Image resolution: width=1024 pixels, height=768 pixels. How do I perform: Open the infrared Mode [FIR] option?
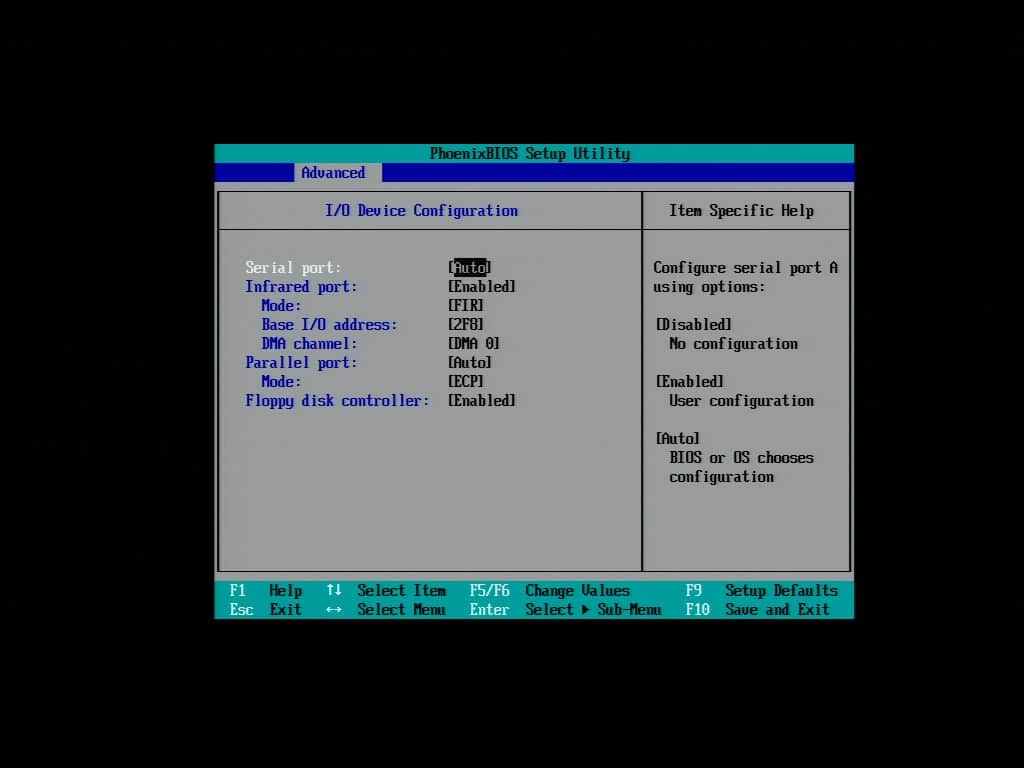466,305
